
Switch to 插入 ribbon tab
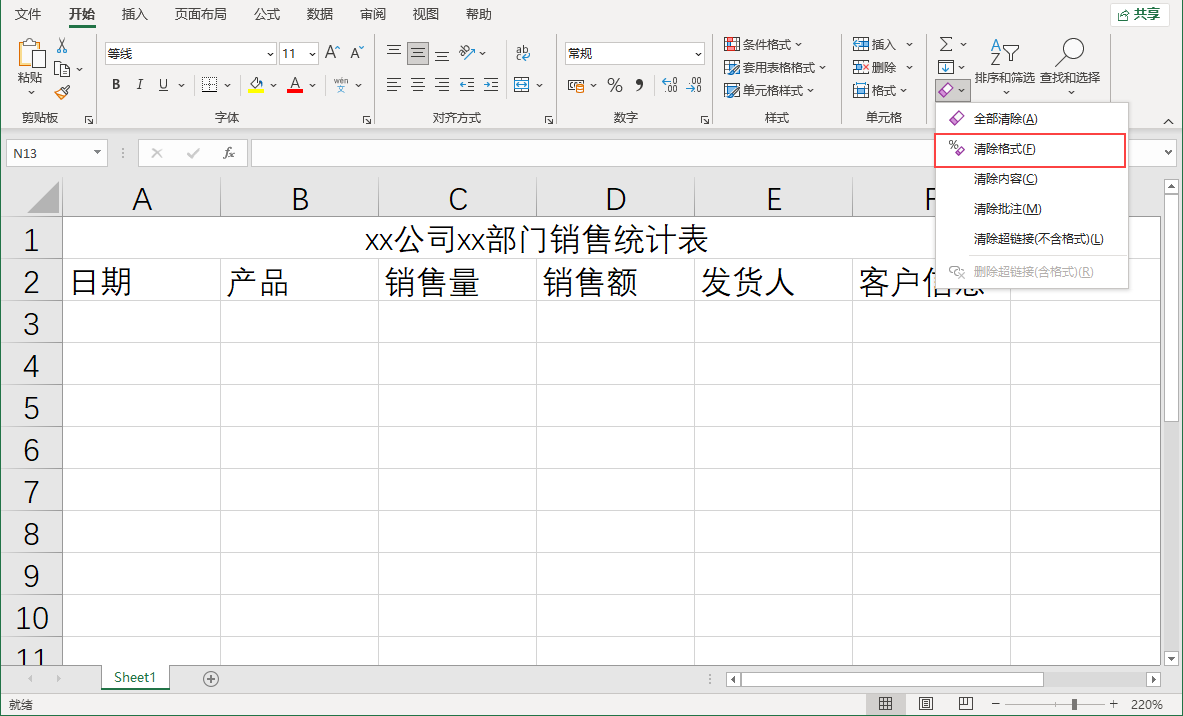click(x=134, y=14)
